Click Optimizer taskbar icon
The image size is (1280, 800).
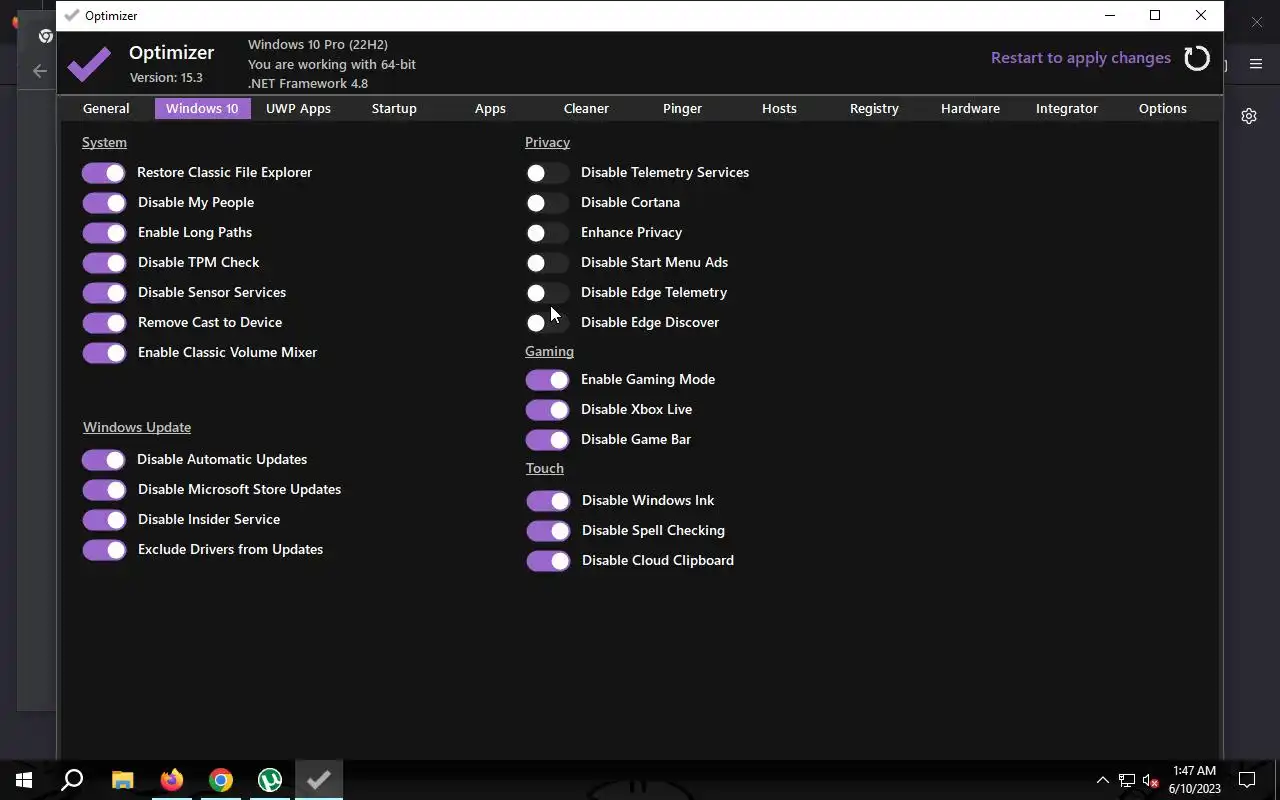tap(319, 780)
